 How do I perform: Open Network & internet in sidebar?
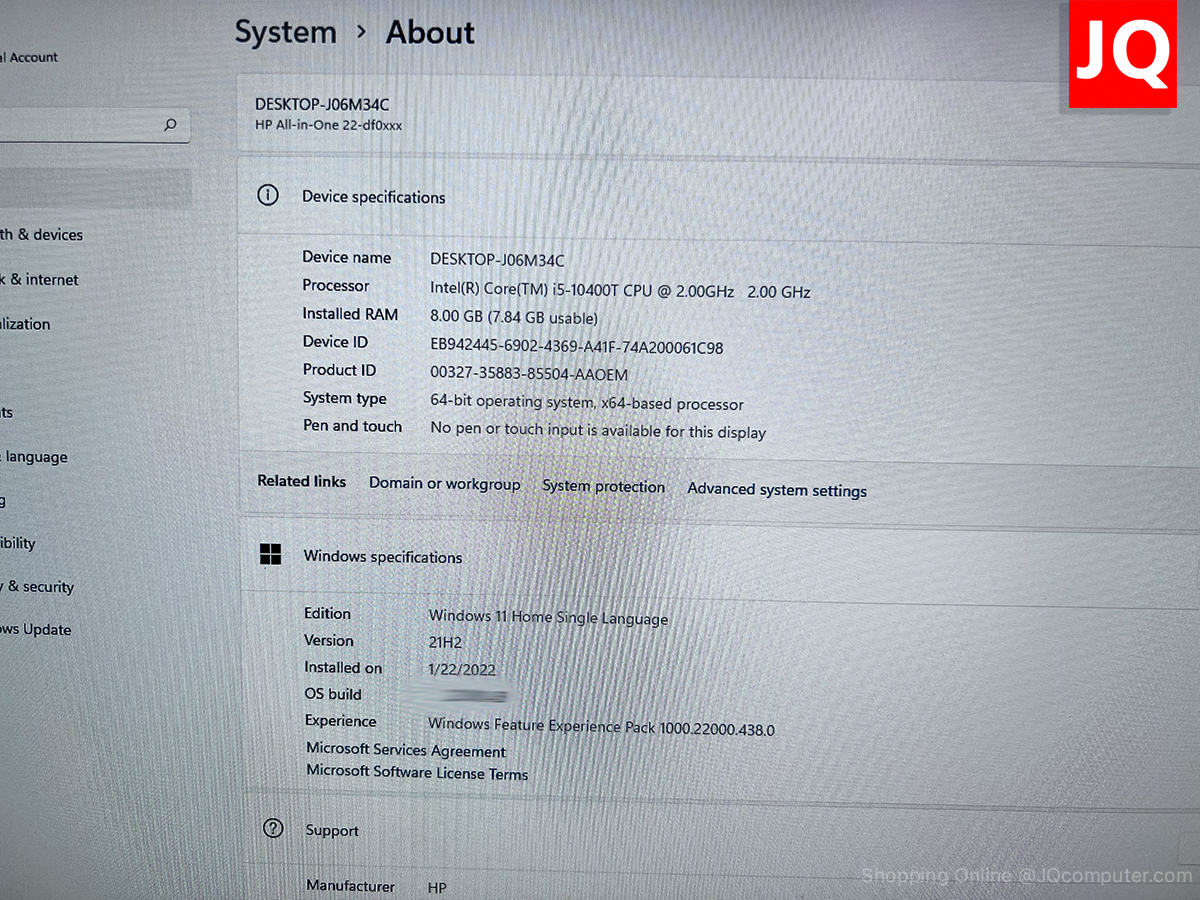pos(39,280)
